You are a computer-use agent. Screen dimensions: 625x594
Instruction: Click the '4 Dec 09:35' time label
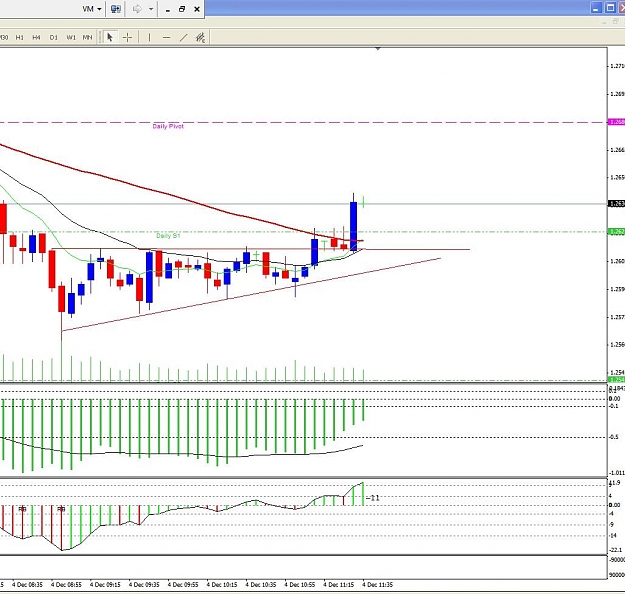click(144, 585)
